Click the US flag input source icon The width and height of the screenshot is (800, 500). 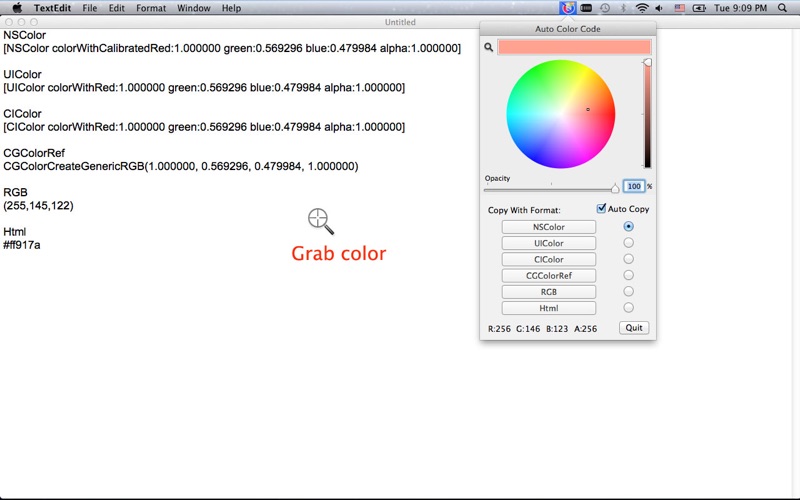680,8
